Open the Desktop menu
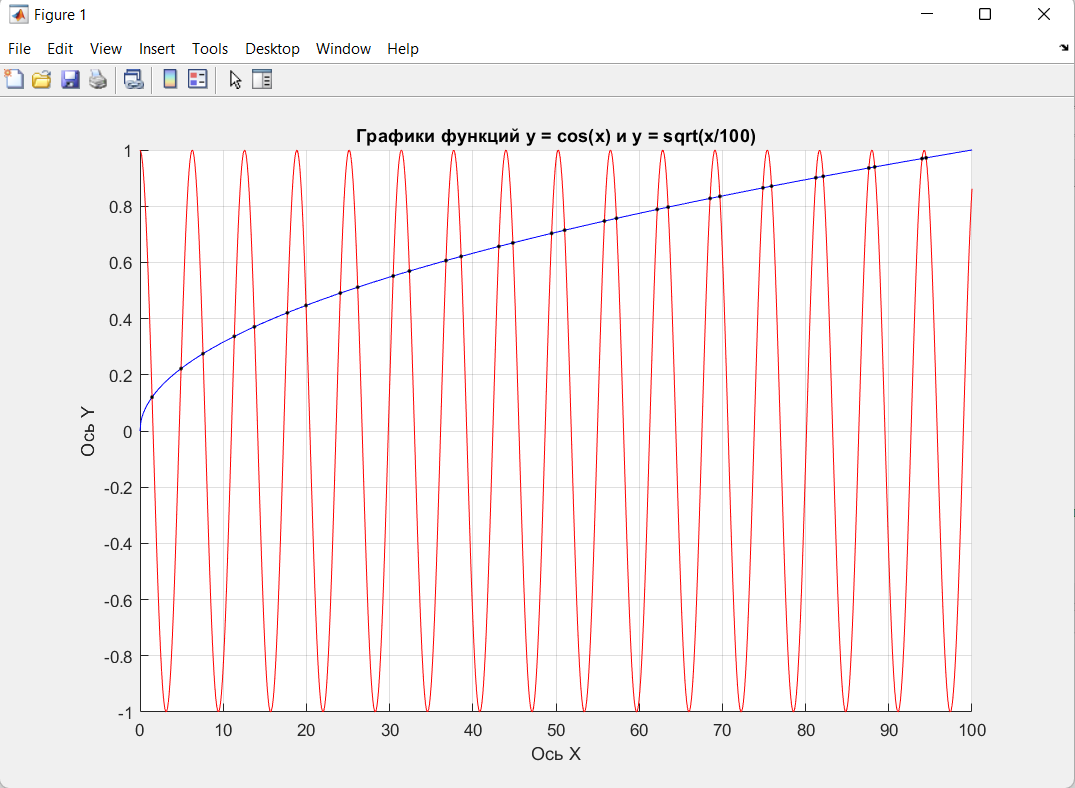This screenshot has height=788, width=1075. pyautogui.click(x=272, y=49)
